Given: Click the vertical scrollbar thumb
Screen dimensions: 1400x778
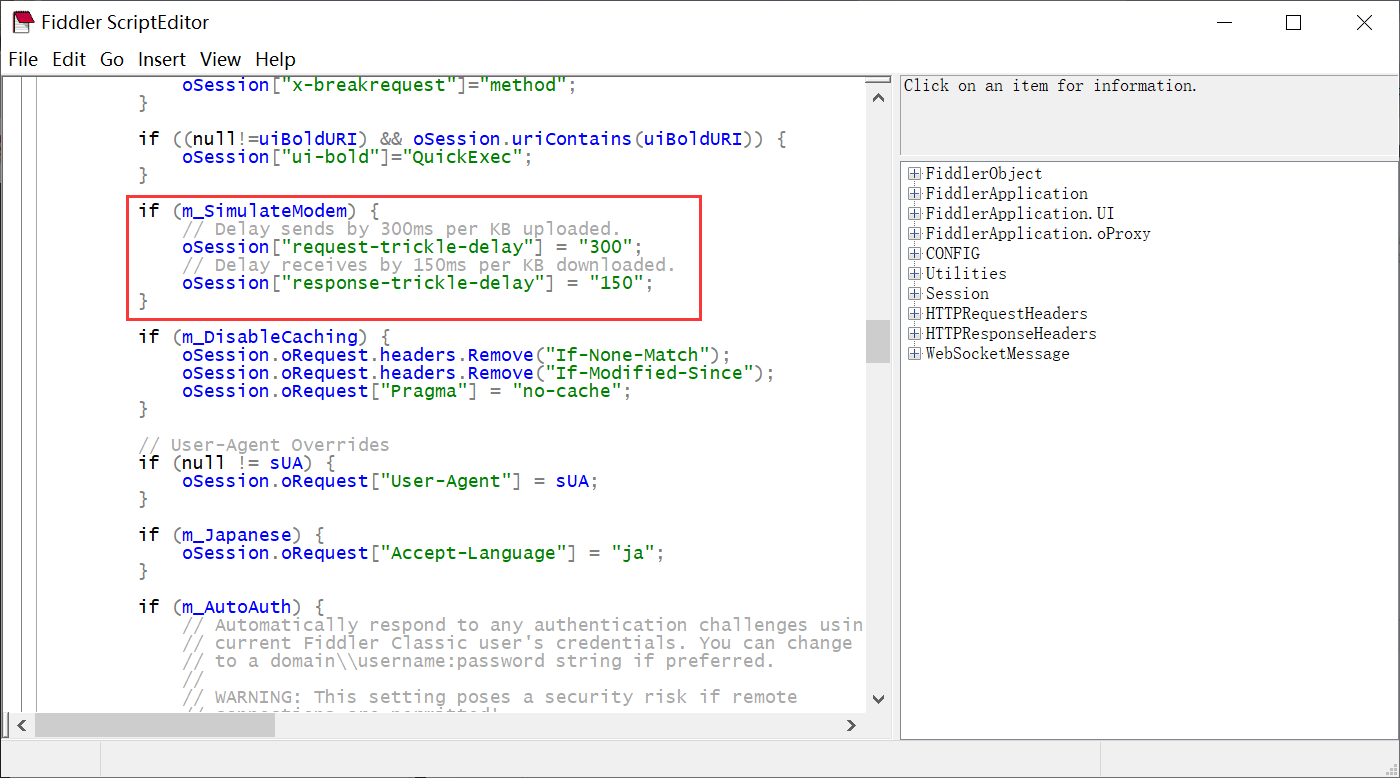Looking at the screenshot, I should 878,341.
